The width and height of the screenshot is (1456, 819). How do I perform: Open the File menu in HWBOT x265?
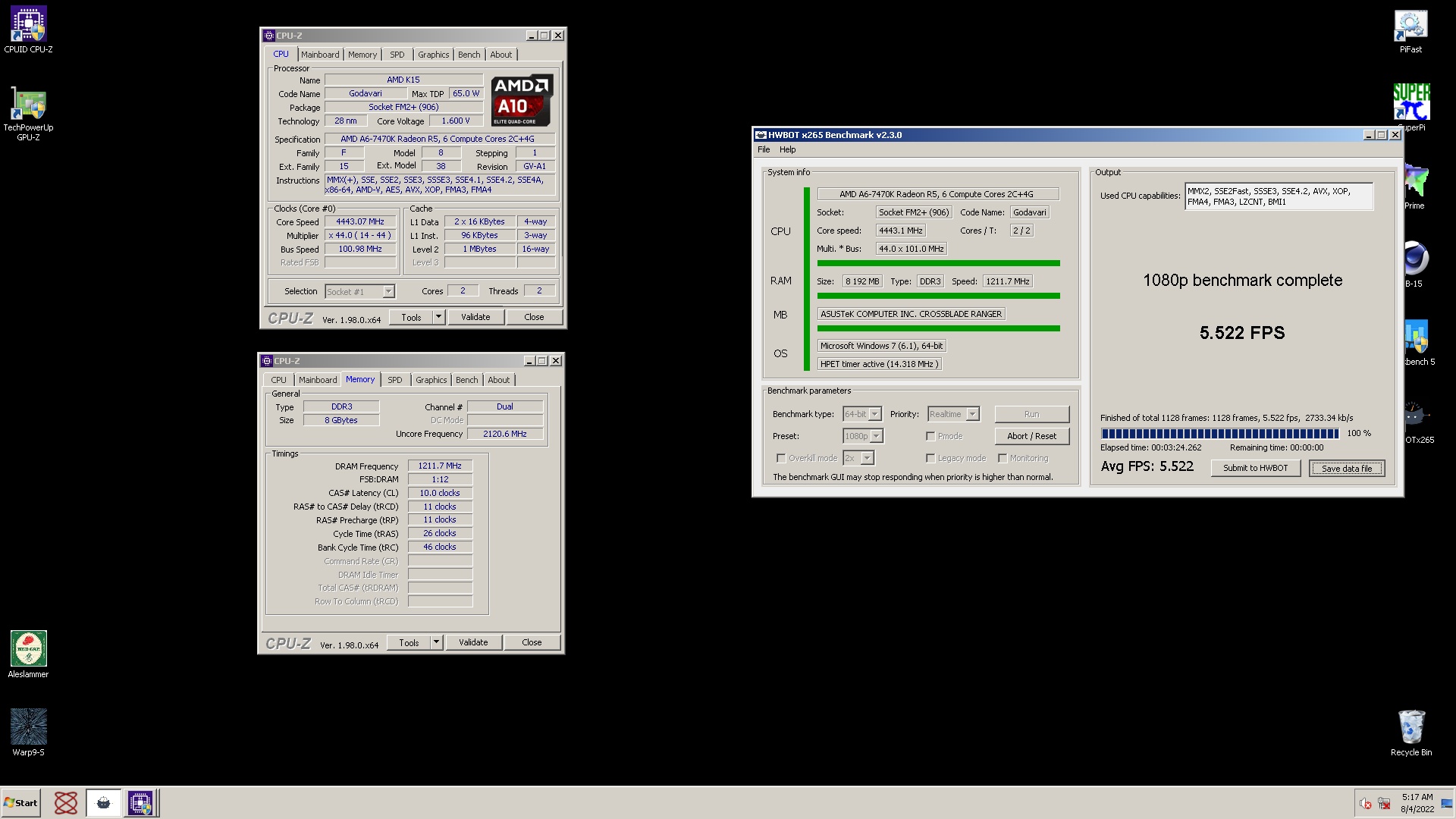[764, 149]
